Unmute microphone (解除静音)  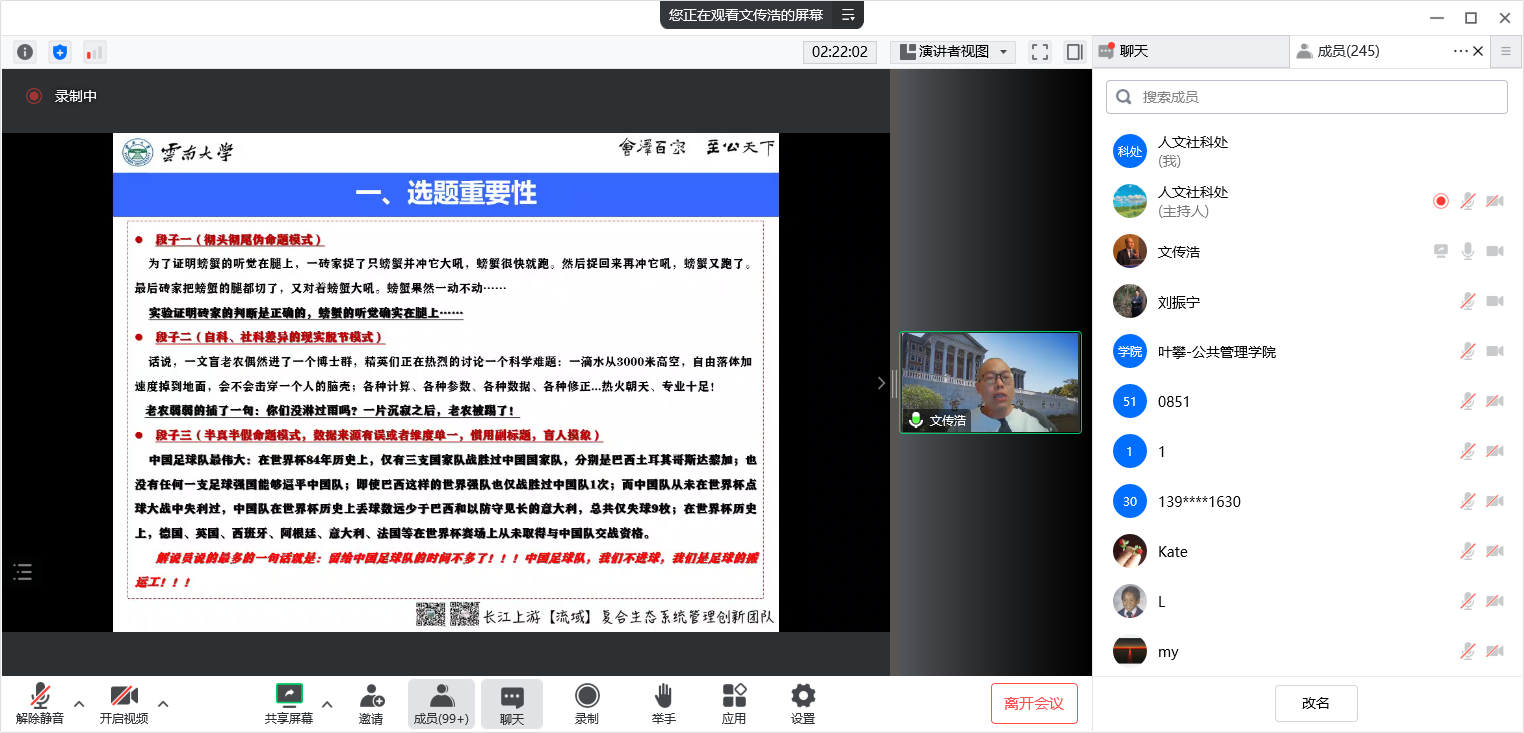point(40,704)
